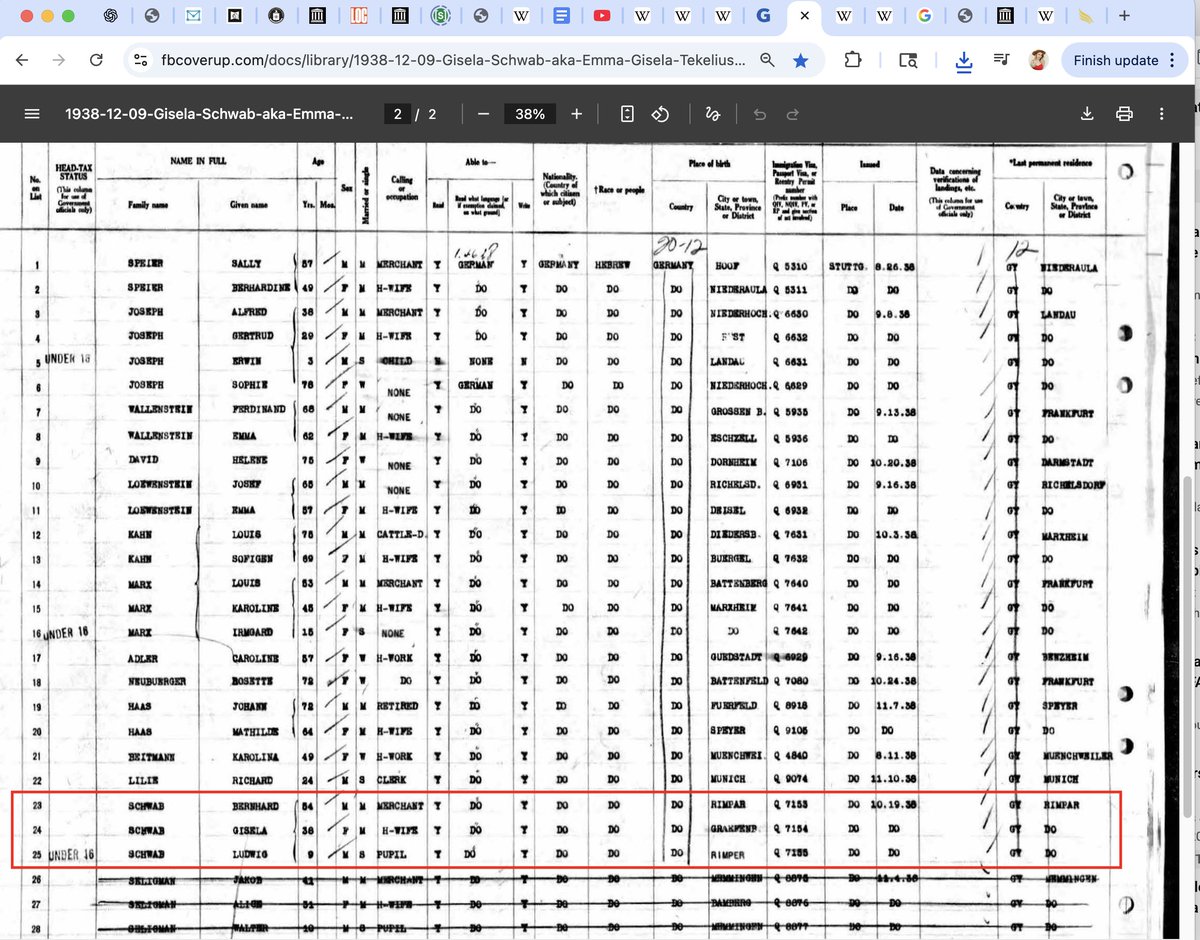
Task: Zoom out of the PDF document
Action: click(x=483, y=114)
